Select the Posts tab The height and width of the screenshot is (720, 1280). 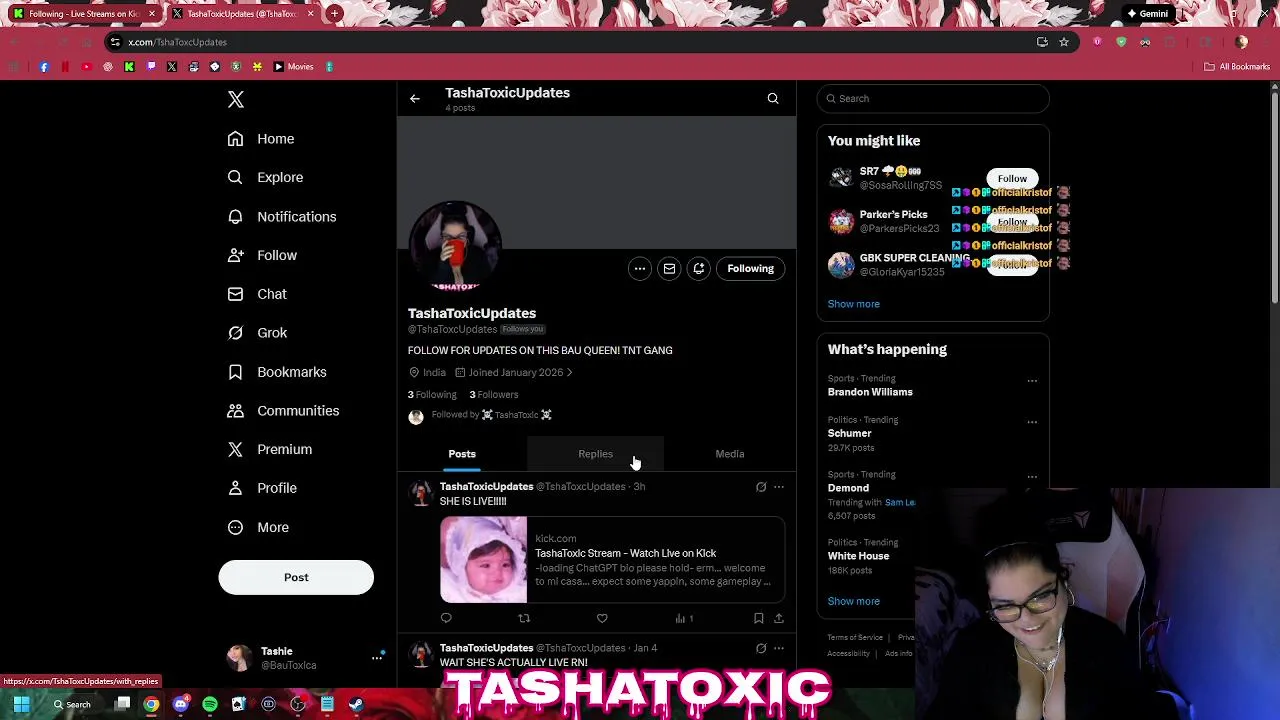coord(462,454)
